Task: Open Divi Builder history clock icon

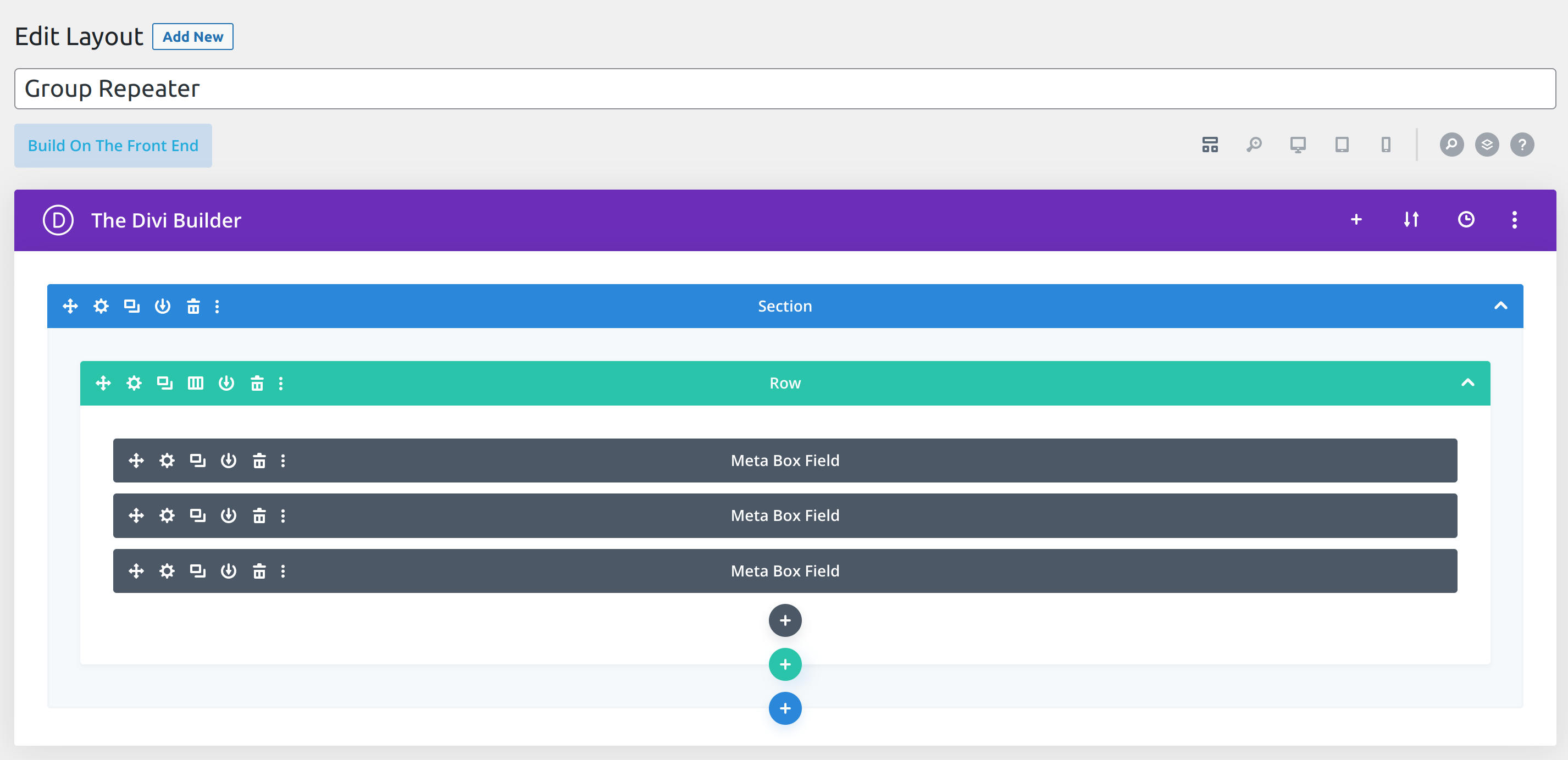Action: (1466, 220)
